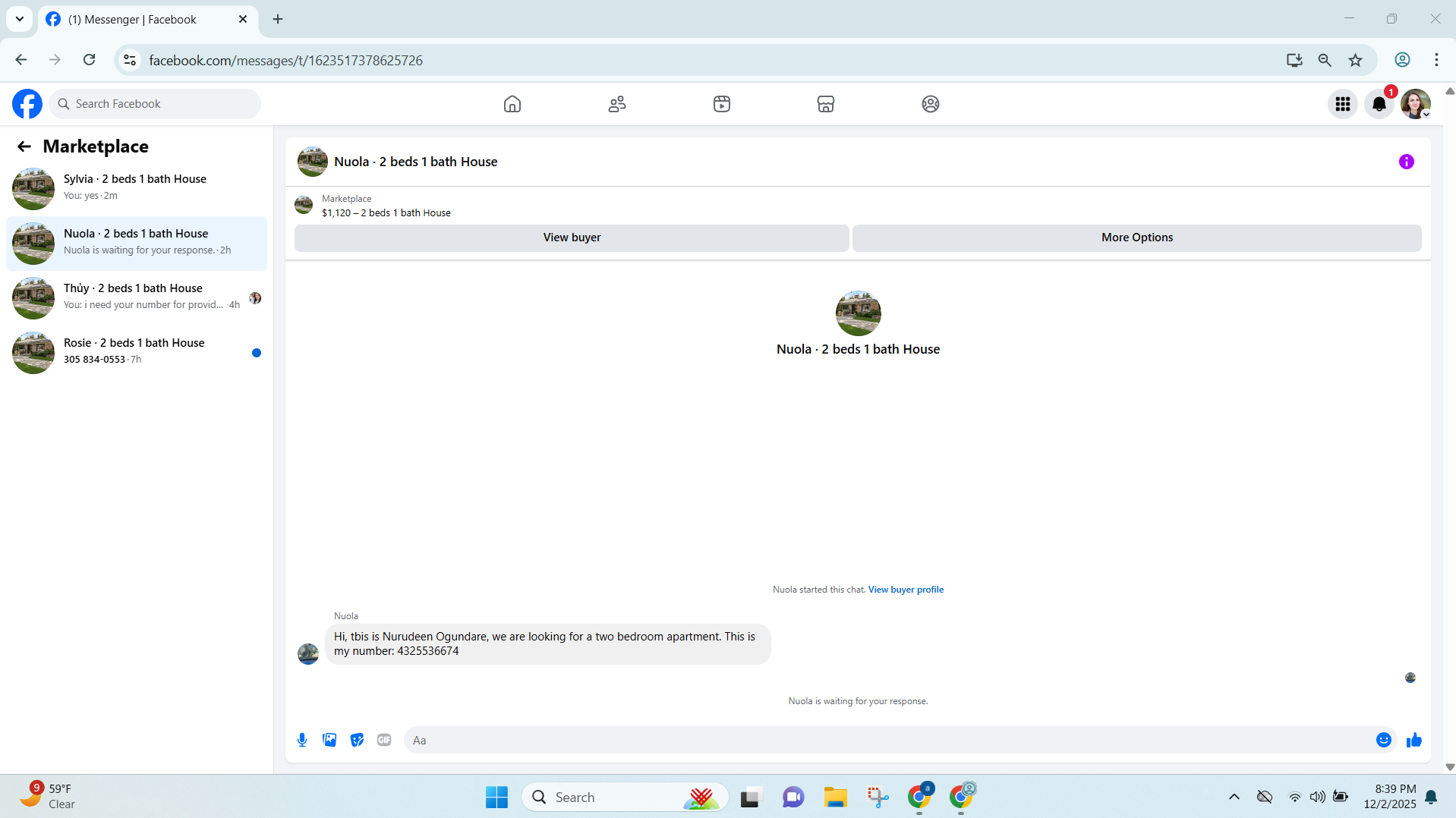Viewport: 1456px width, 818px height.
Task: Open account menu from profile picture
Action: (1416, 104)
